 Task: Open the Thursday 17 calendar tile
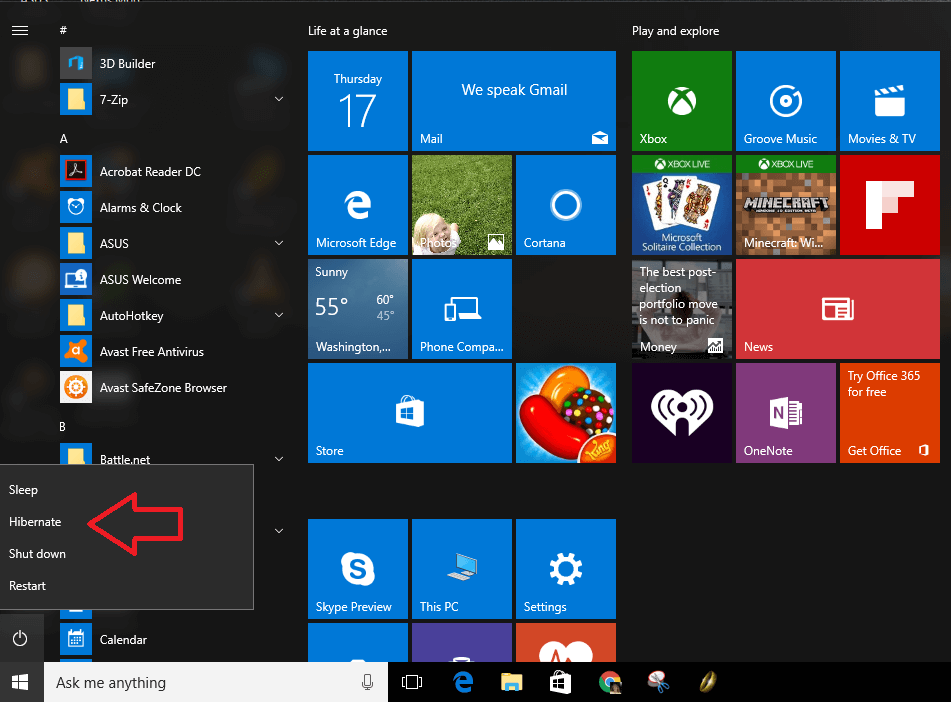(358, 101)
